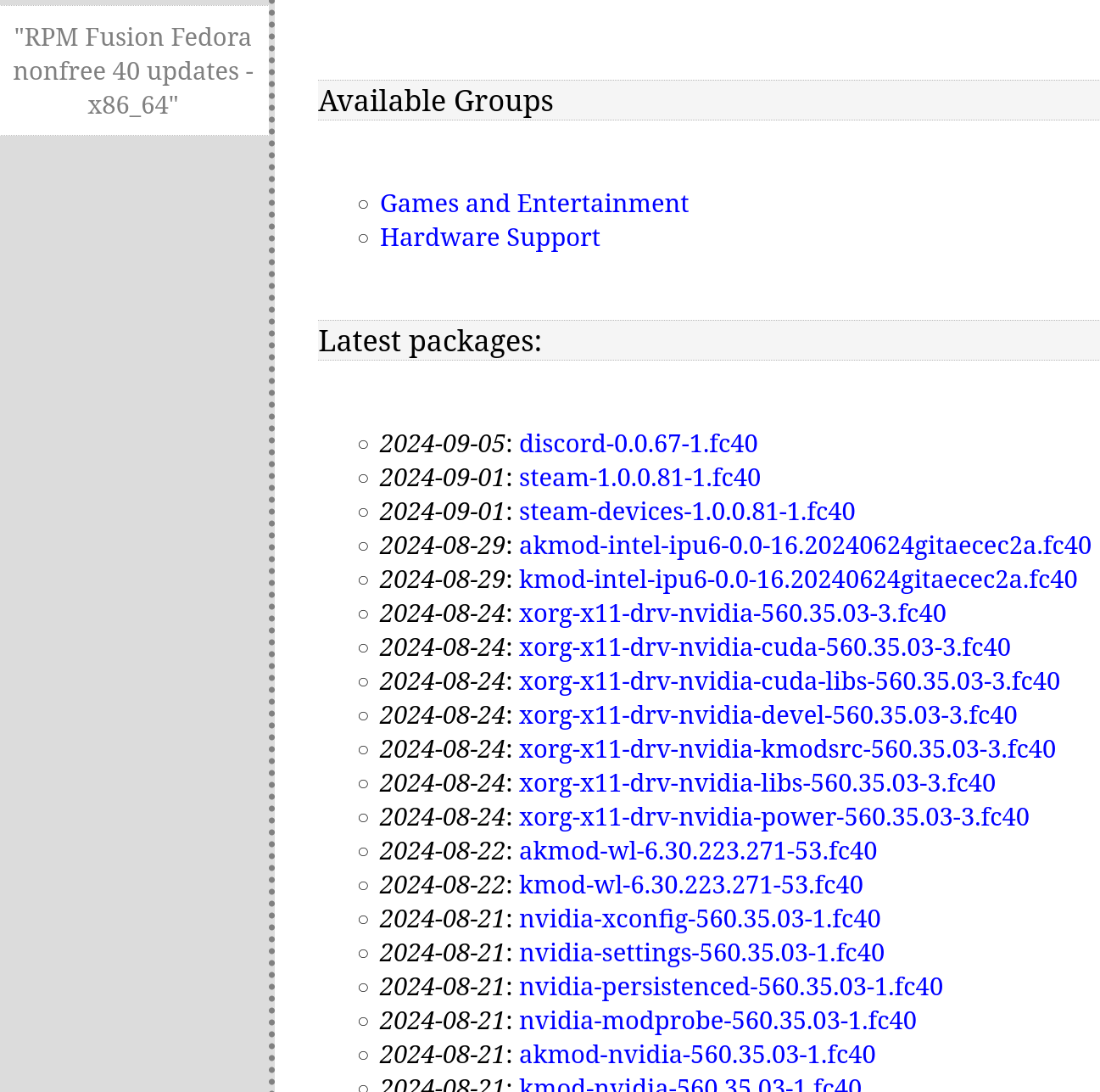The image size is (1100, 1092).
Task: Click the discord-0.0.67-1.fc40 package link
Action: (639, 444)
